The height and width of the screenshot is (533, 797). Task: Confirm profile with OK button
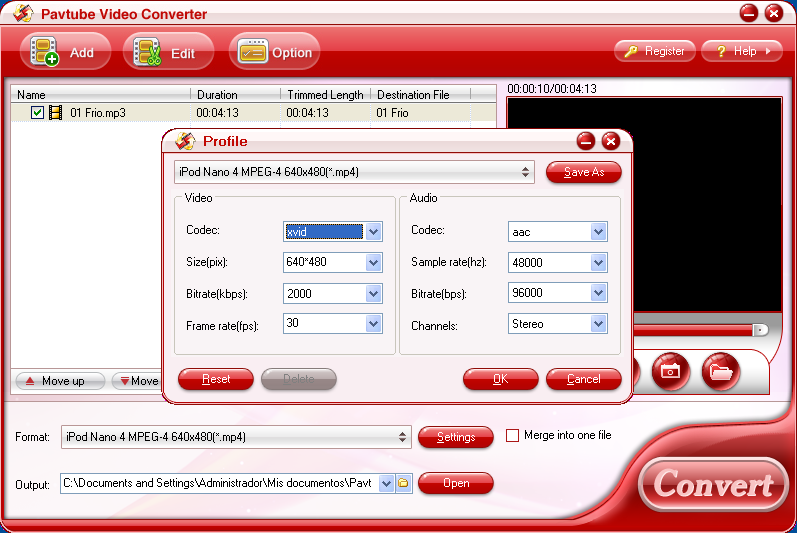pos(501,379)
